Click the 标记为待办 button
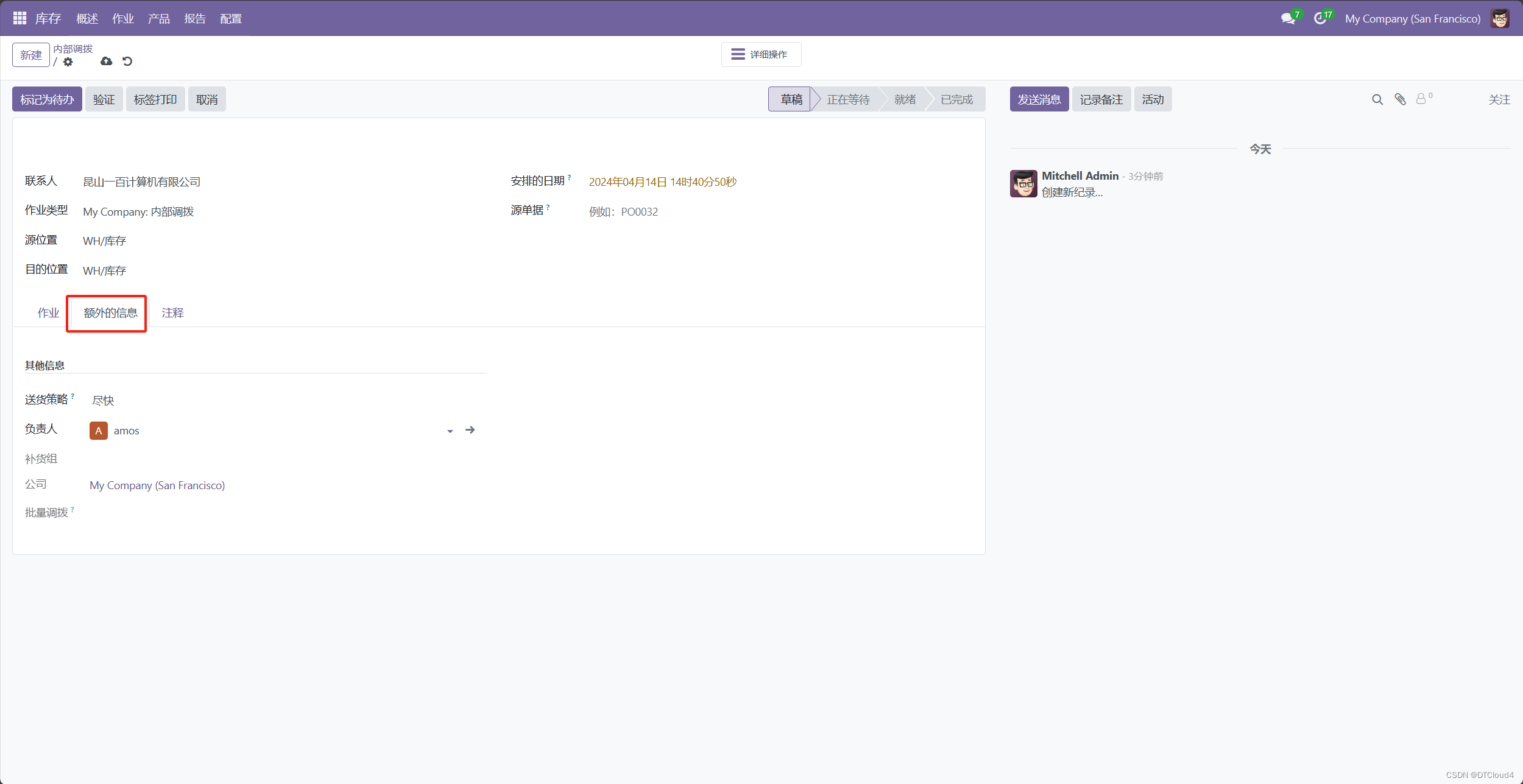 coord(47,99)
